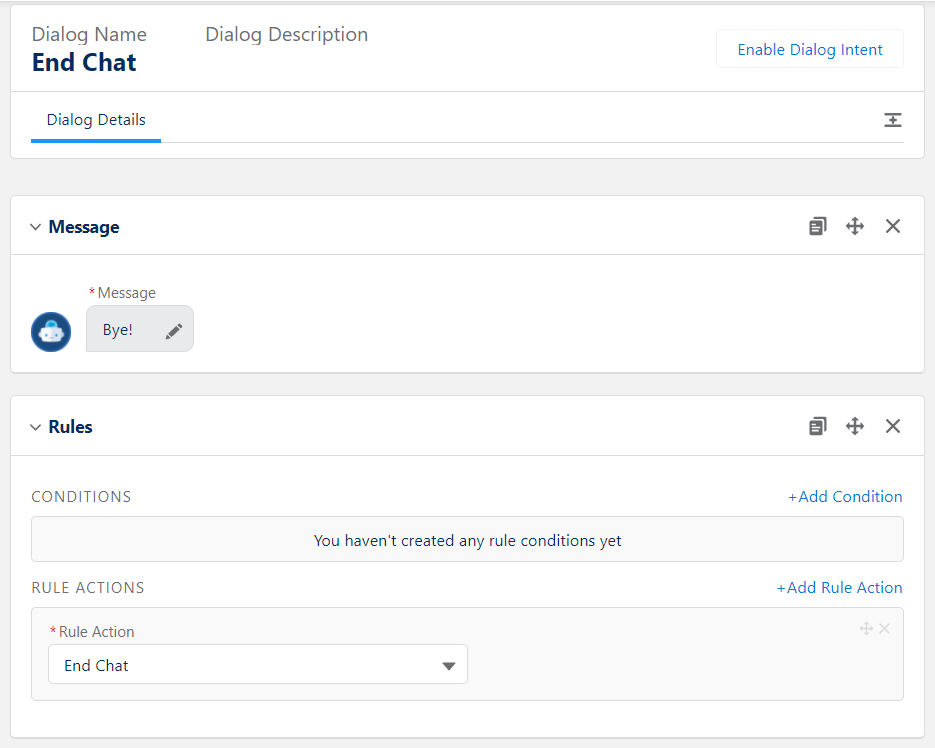This screenshot has width=935, height=748.
Task: Click the pencil icon to edit the Bye! message
Action: coord(174,331)
